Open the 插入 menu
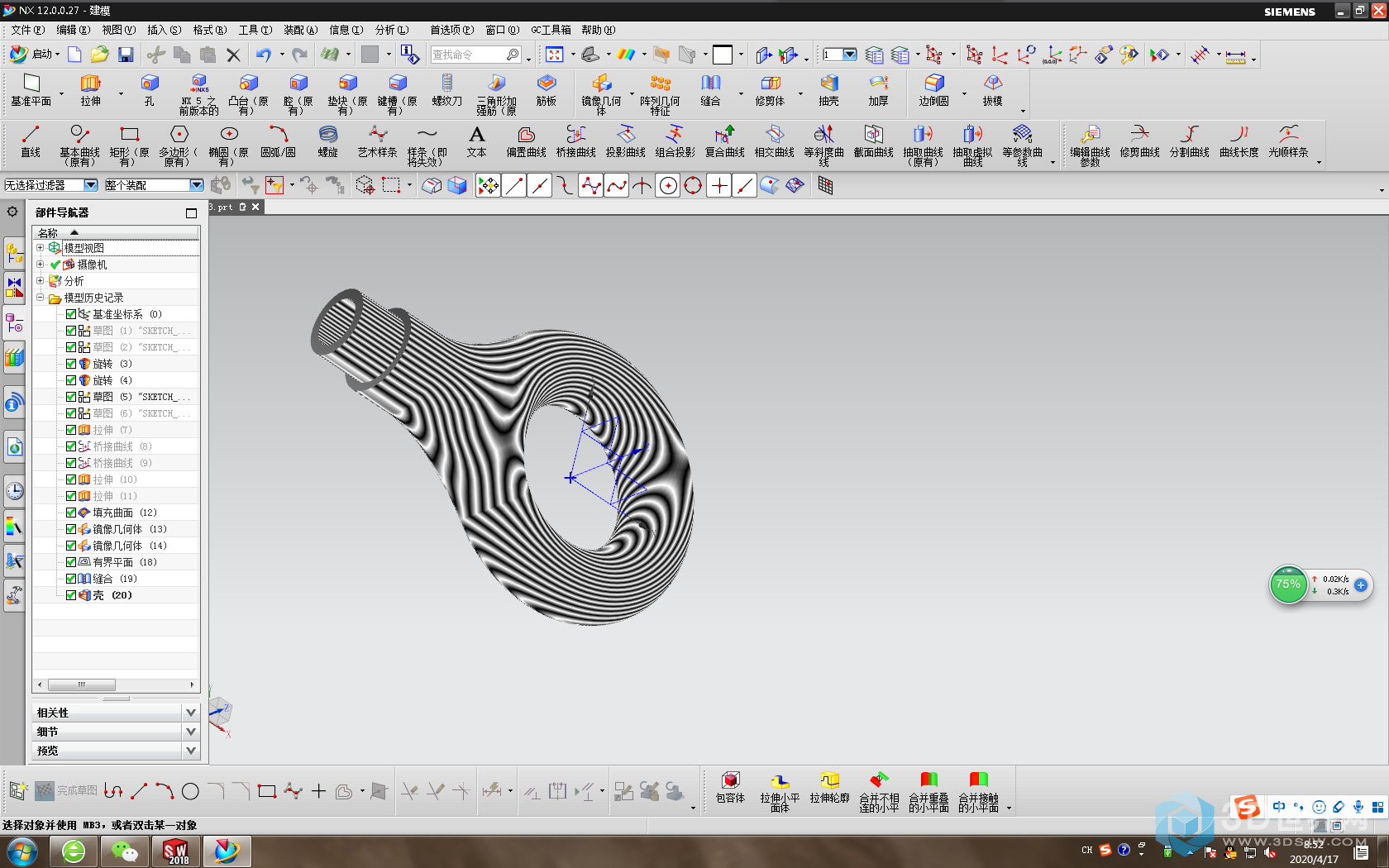1389x868 pixels. tap(165, 30)
